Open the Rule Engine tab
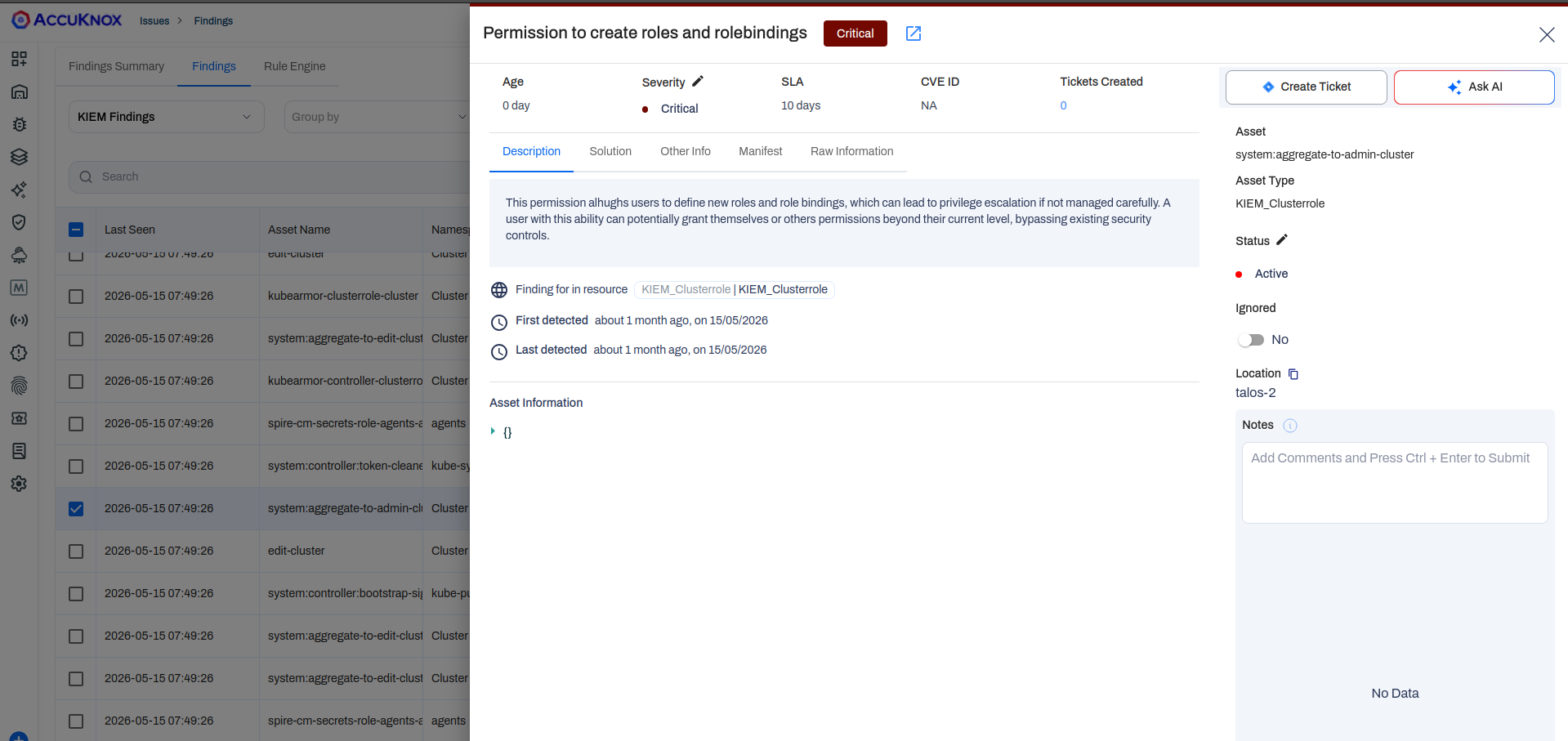The image size is (1568, 741). 294,66
